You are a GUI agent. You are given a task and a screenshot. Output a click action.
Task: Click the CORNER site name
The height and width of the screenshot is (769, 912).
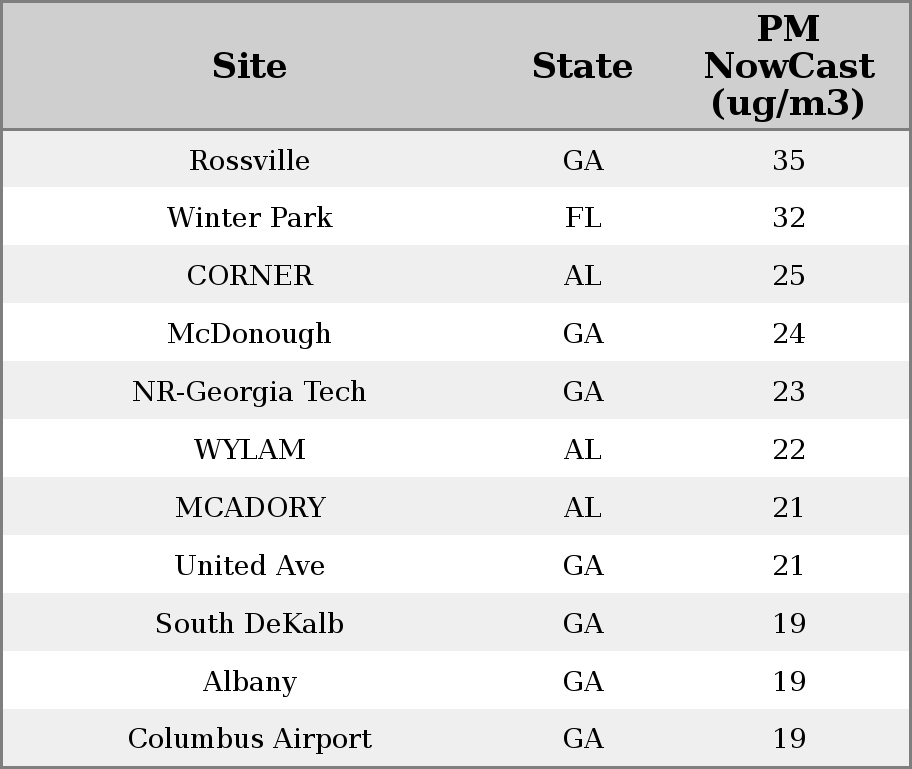249,276
